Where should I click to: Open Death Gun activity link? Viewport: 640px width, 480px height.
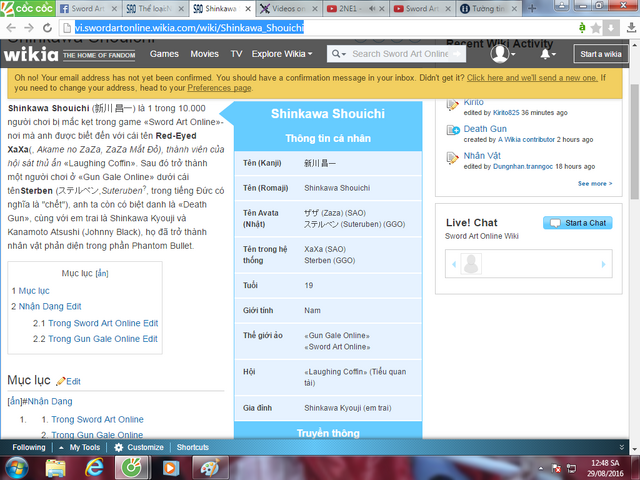pyautogui.click(x=485, y=129)
